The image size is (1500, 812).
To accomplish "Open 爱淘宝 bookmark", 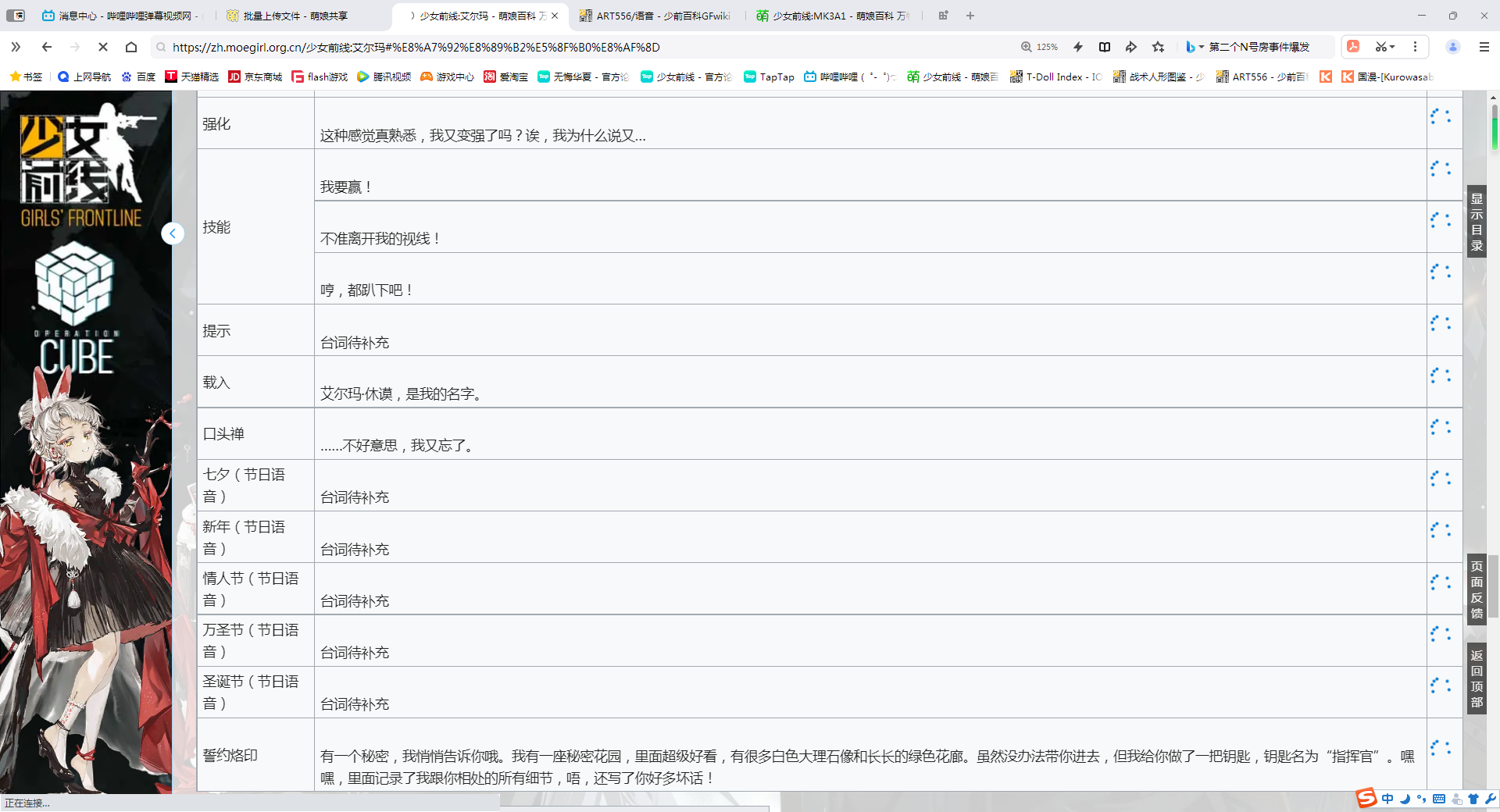I will click(506, 77).
